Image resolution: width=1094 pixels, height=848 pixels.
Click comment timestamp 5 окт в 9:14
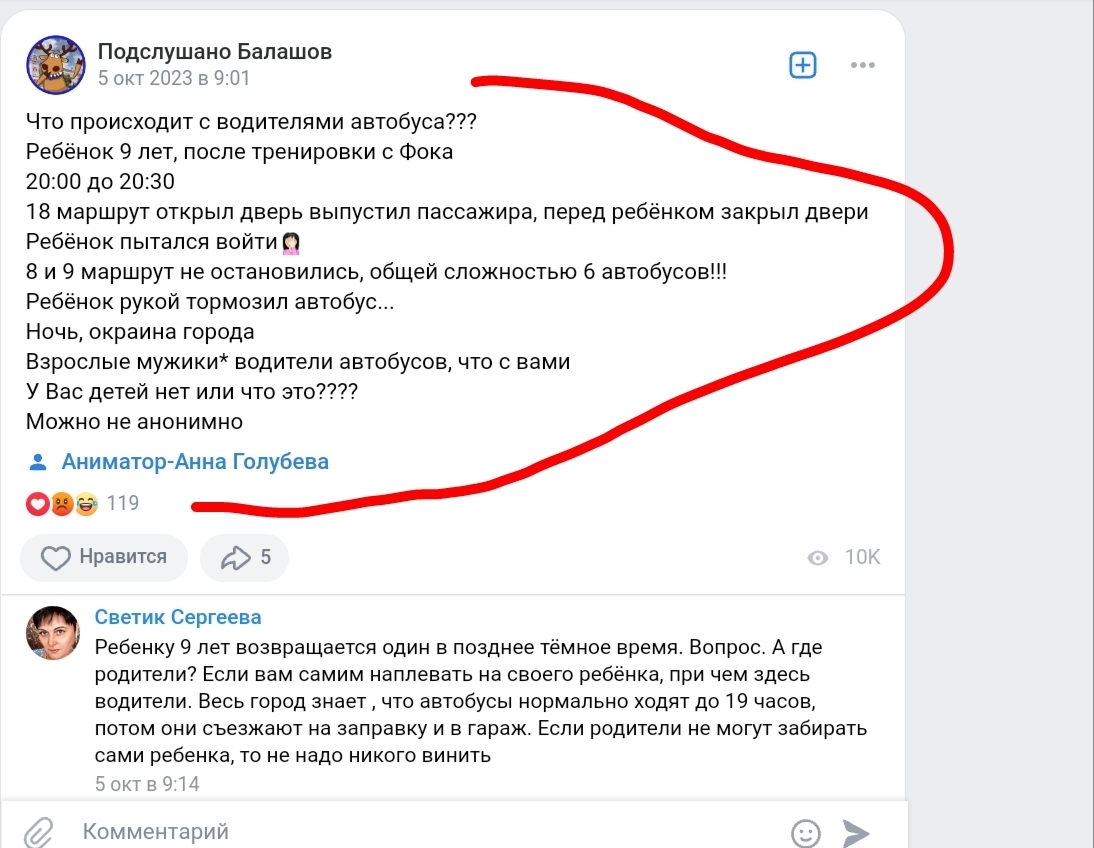(147, 784)
